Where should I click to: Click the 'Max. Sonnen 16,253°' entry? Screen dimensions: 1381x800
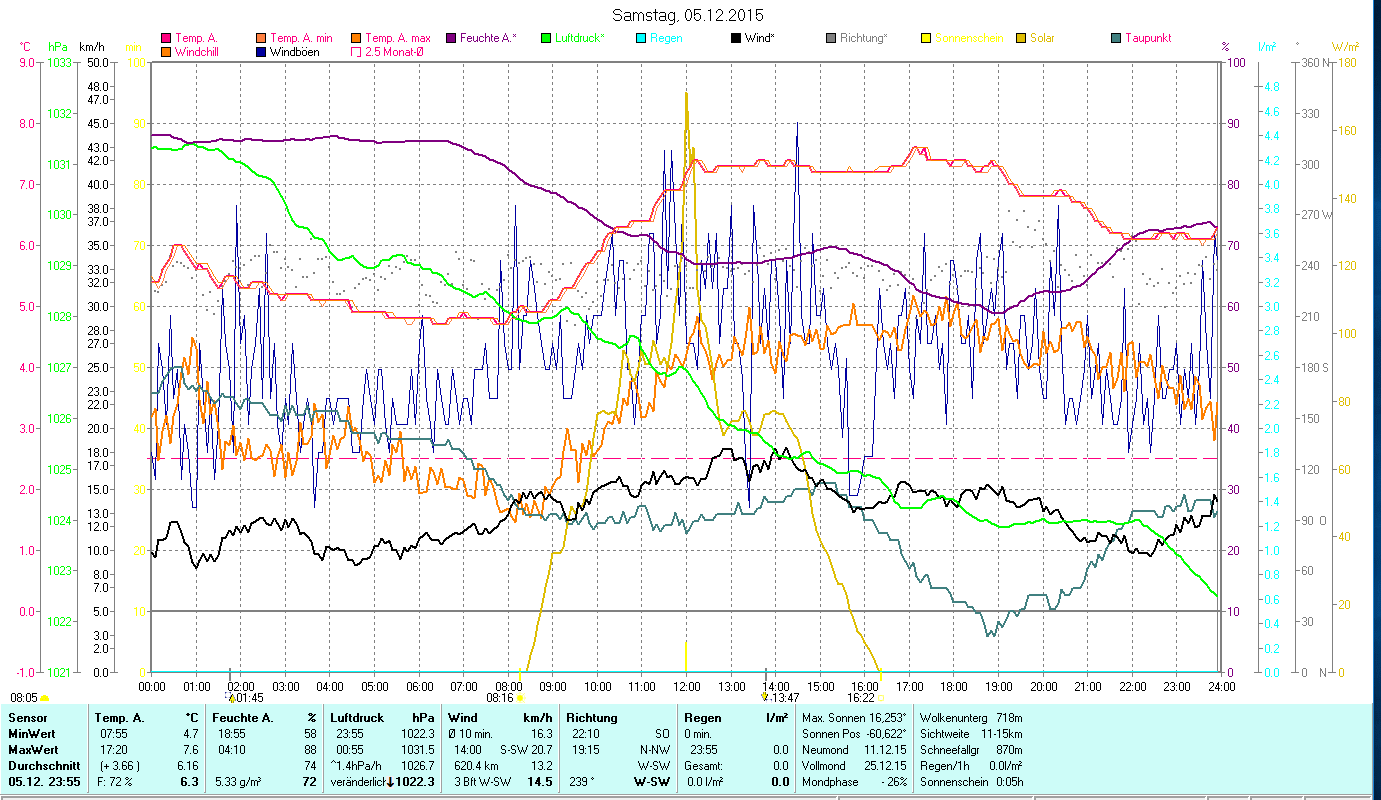(x=855, y=718)
